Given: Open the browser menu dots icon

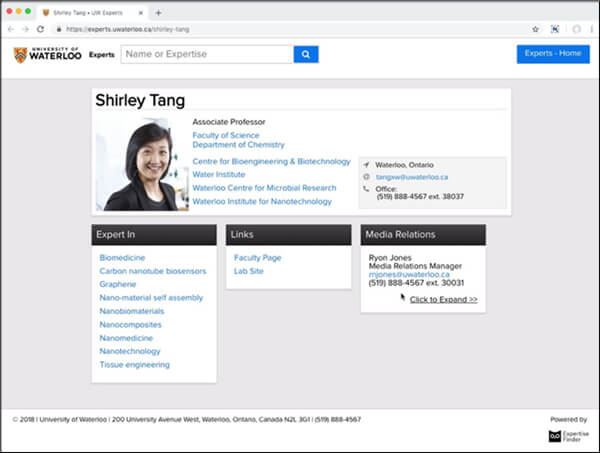Looking at the screenshot, I should pyautogui.click(x=592, y=29).
